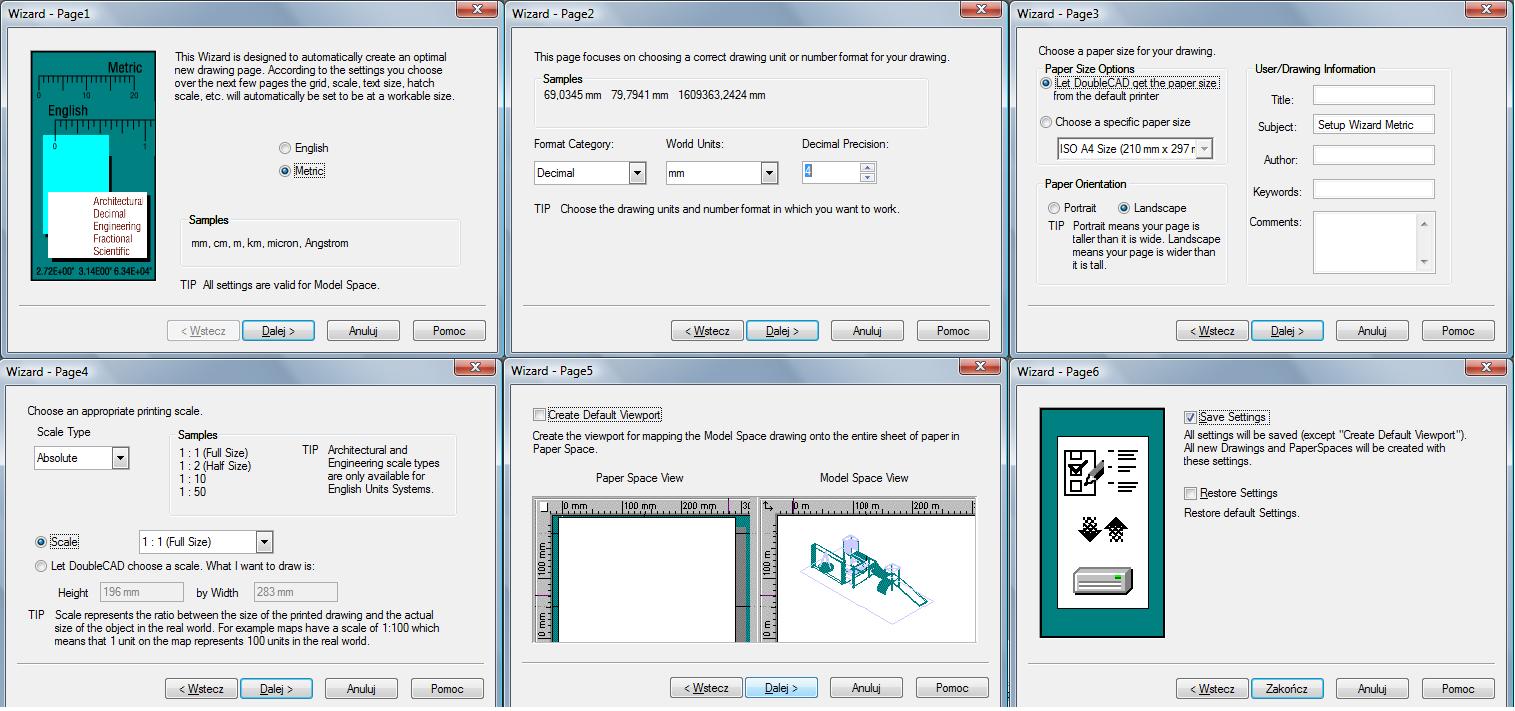The width and height of the screenshot is (1515, 711).
Task: Open the Format Category dropdown
Action: tap(637, 173)
